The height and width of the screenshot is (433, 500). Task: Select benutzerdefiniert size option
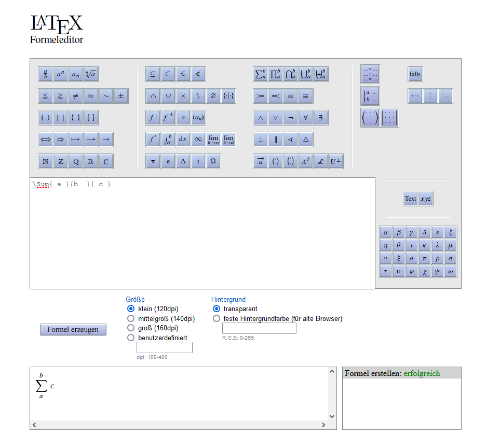131,338
